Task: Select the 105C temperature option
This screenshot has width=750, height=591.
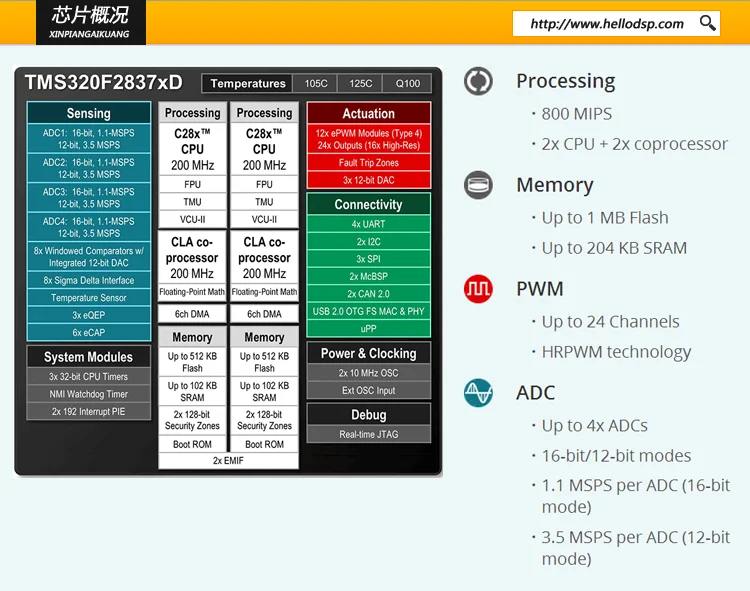Action: point(316,84)
